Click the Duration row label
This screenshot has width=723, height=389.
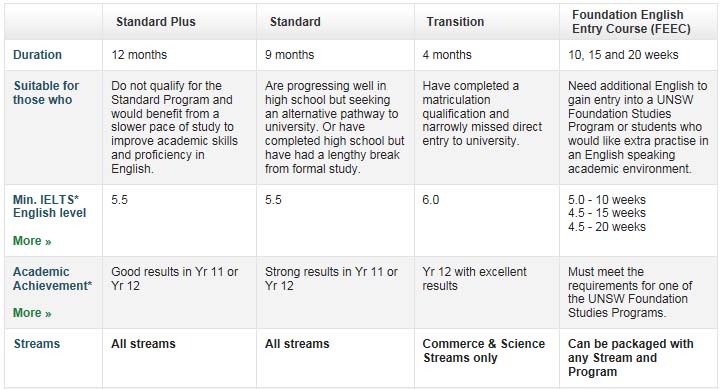[37, 55]
